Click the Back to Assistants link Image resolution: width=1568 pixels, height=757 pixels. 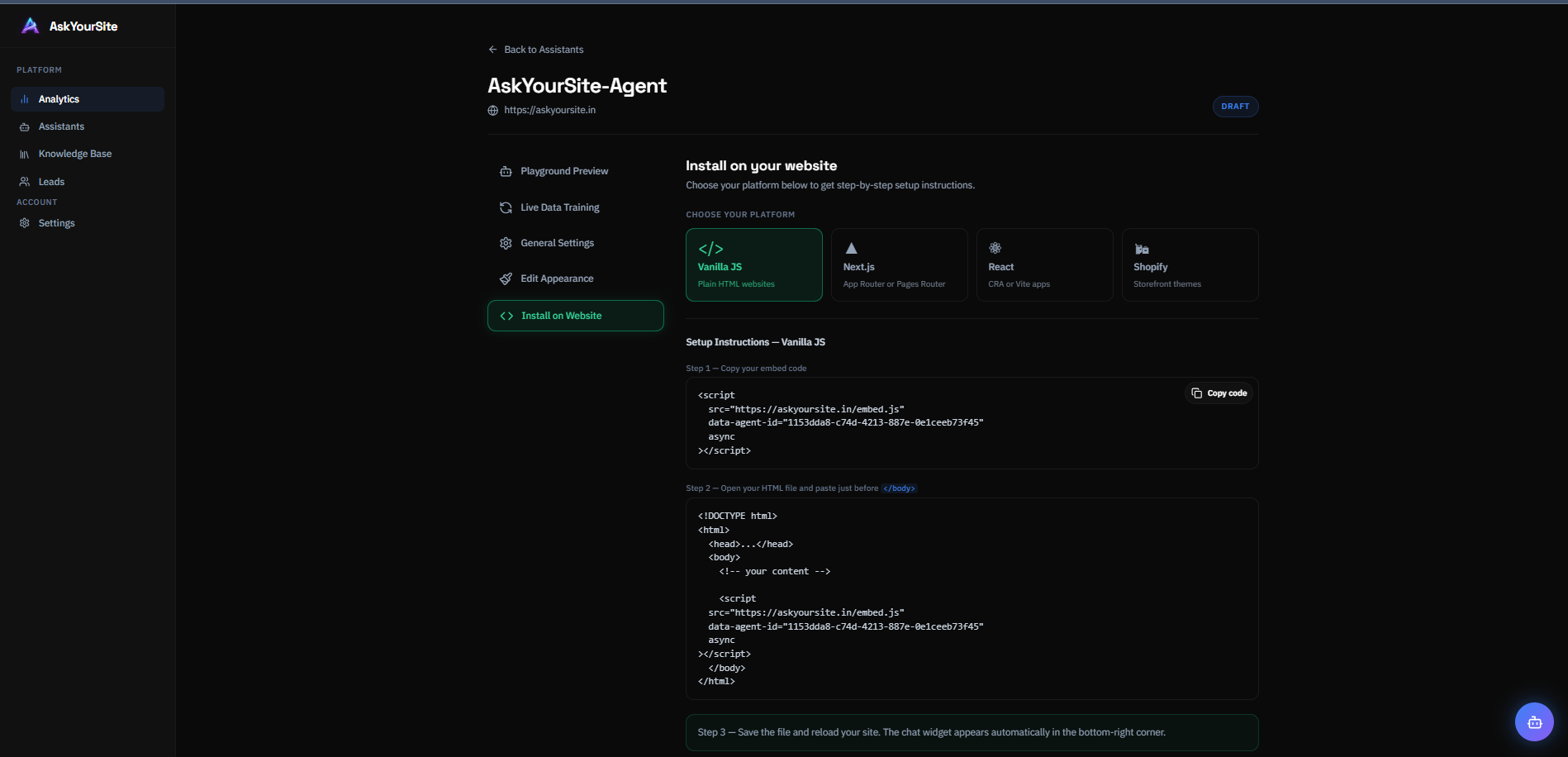point(535,50)
